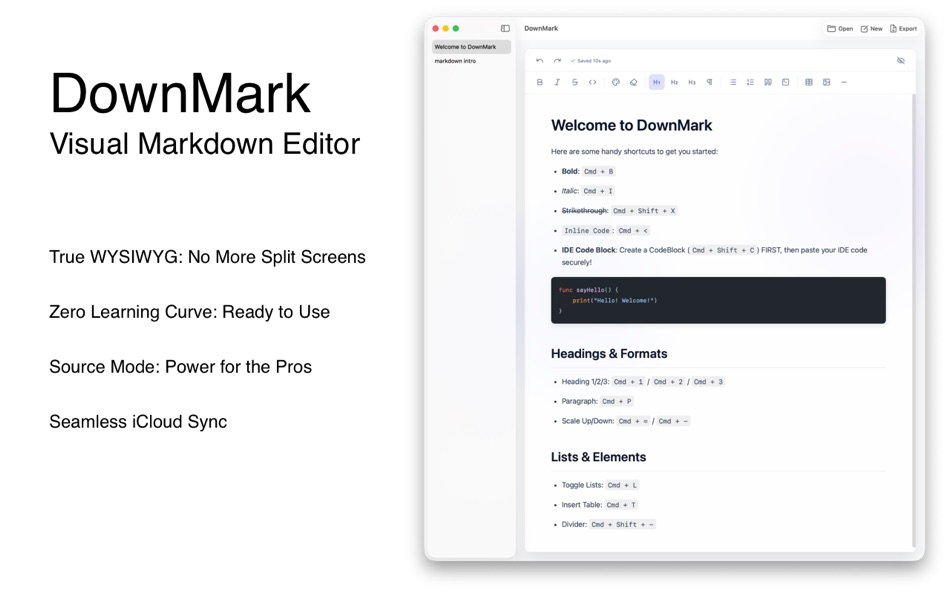Click the Open button
This screenshot has height=594, width=950.
(x=840, y=28)
